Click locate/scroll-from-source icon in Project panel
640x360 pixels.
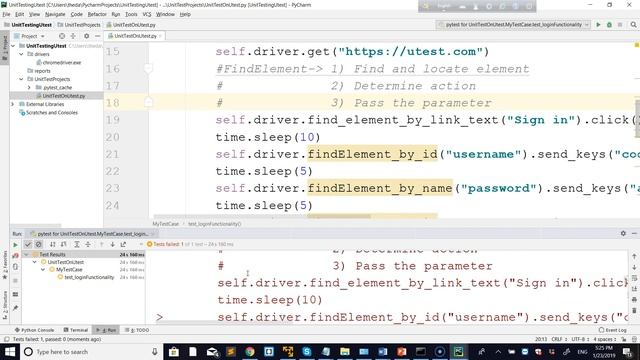[x=62, y=36]
